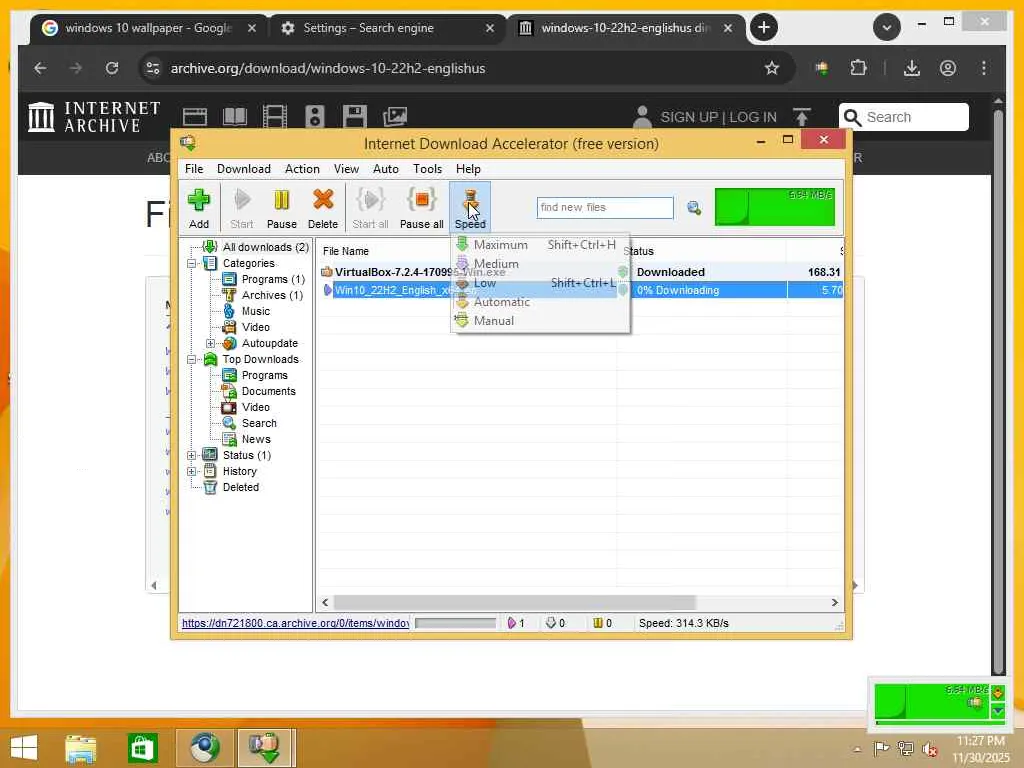Click the Internet Archive Search box
This screenshot has width=1024, height=768.
point(904,117)
